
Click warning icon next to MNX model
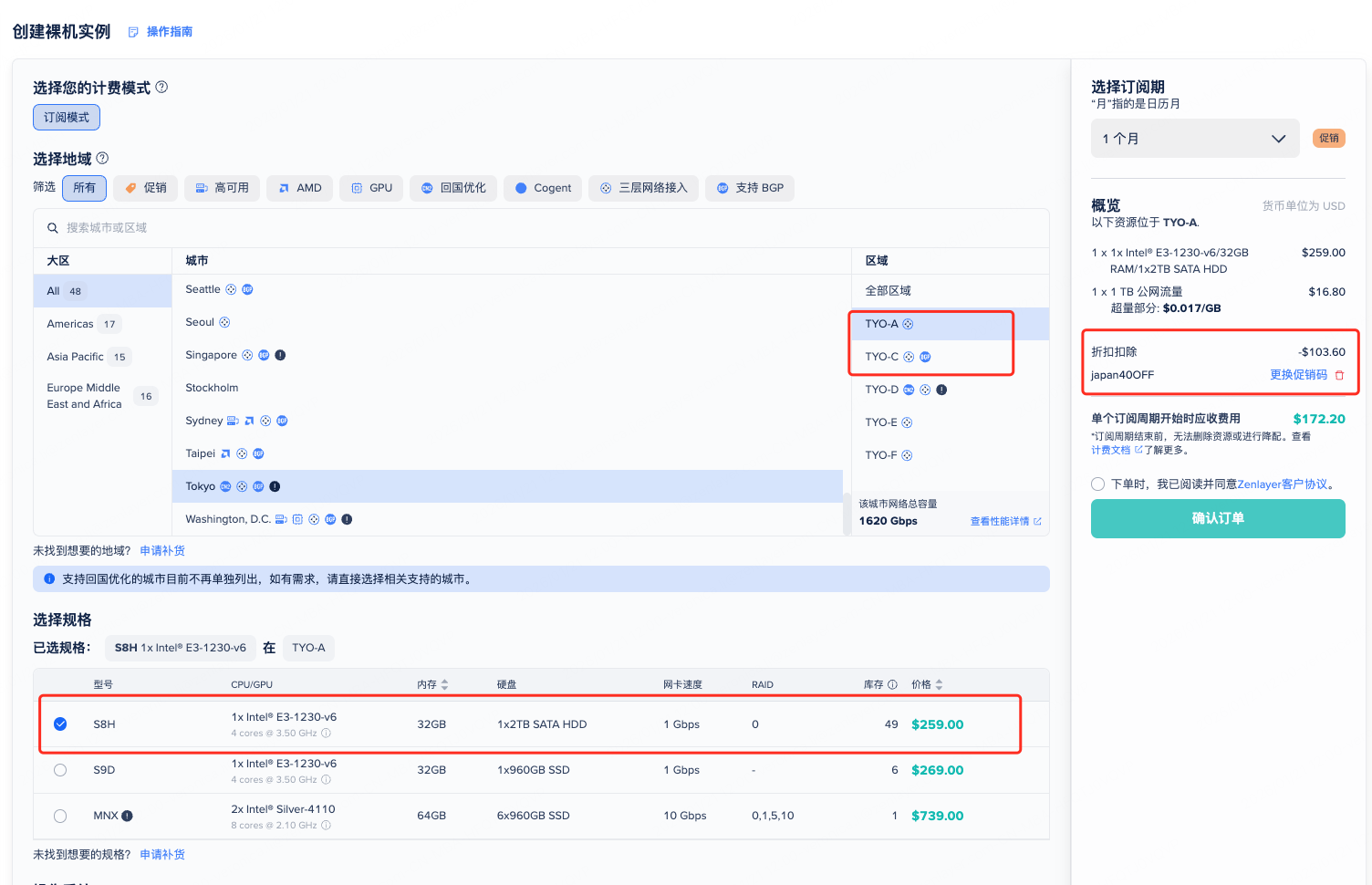128,816
